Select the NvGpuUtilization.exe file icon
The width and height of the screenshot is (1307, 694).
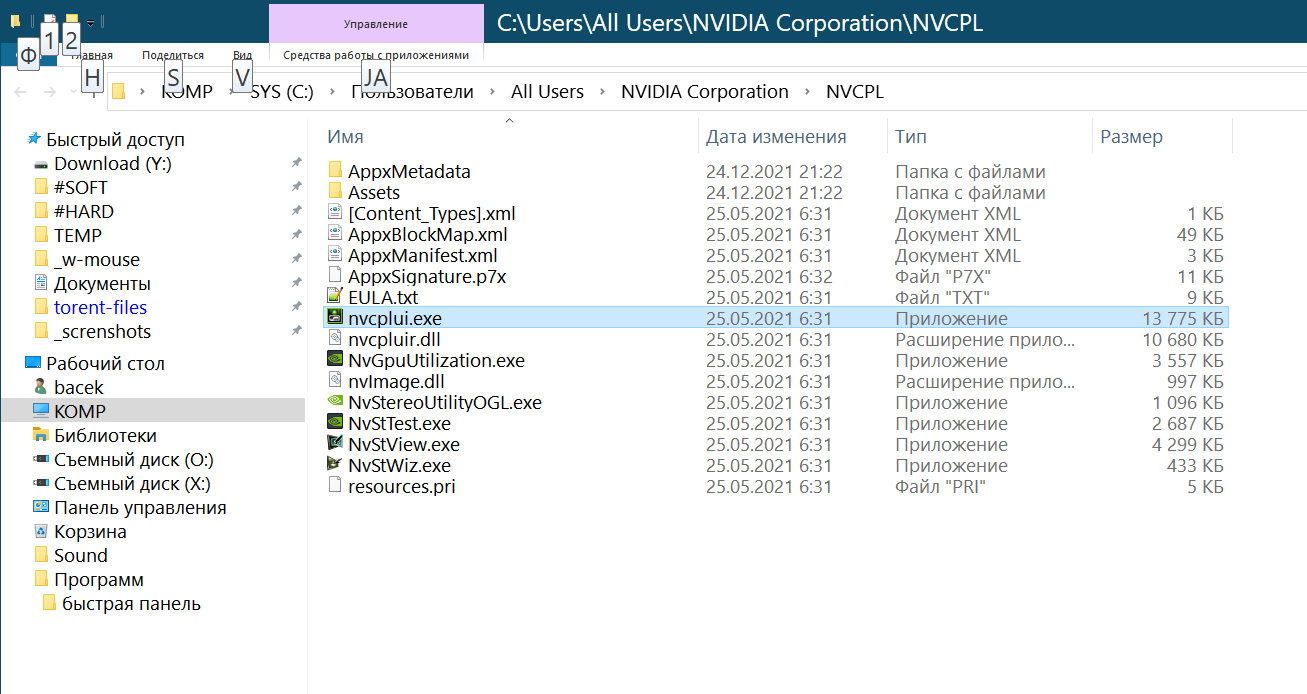pyautogui.click(x=336, y=360)
